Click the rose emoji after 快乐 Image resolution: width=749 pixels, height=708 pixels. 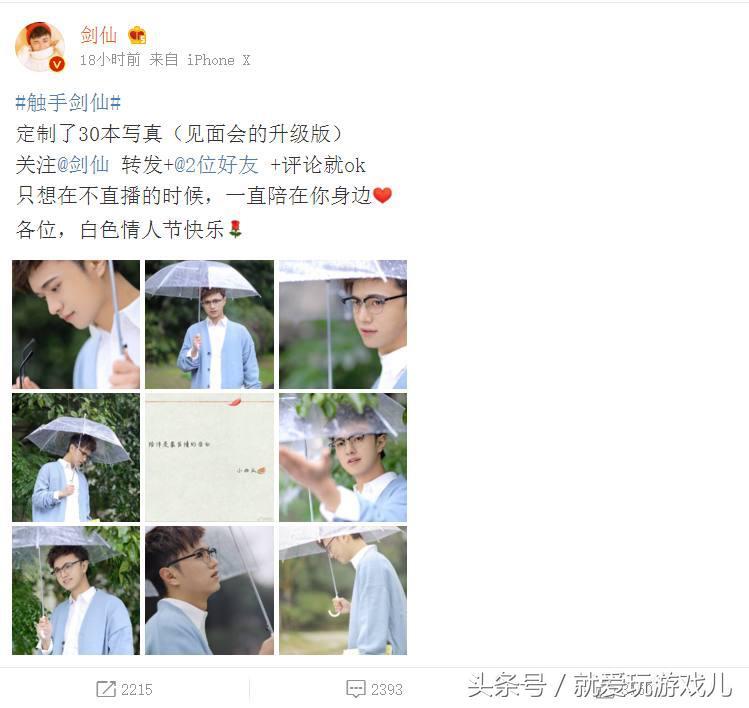[235, 229]
